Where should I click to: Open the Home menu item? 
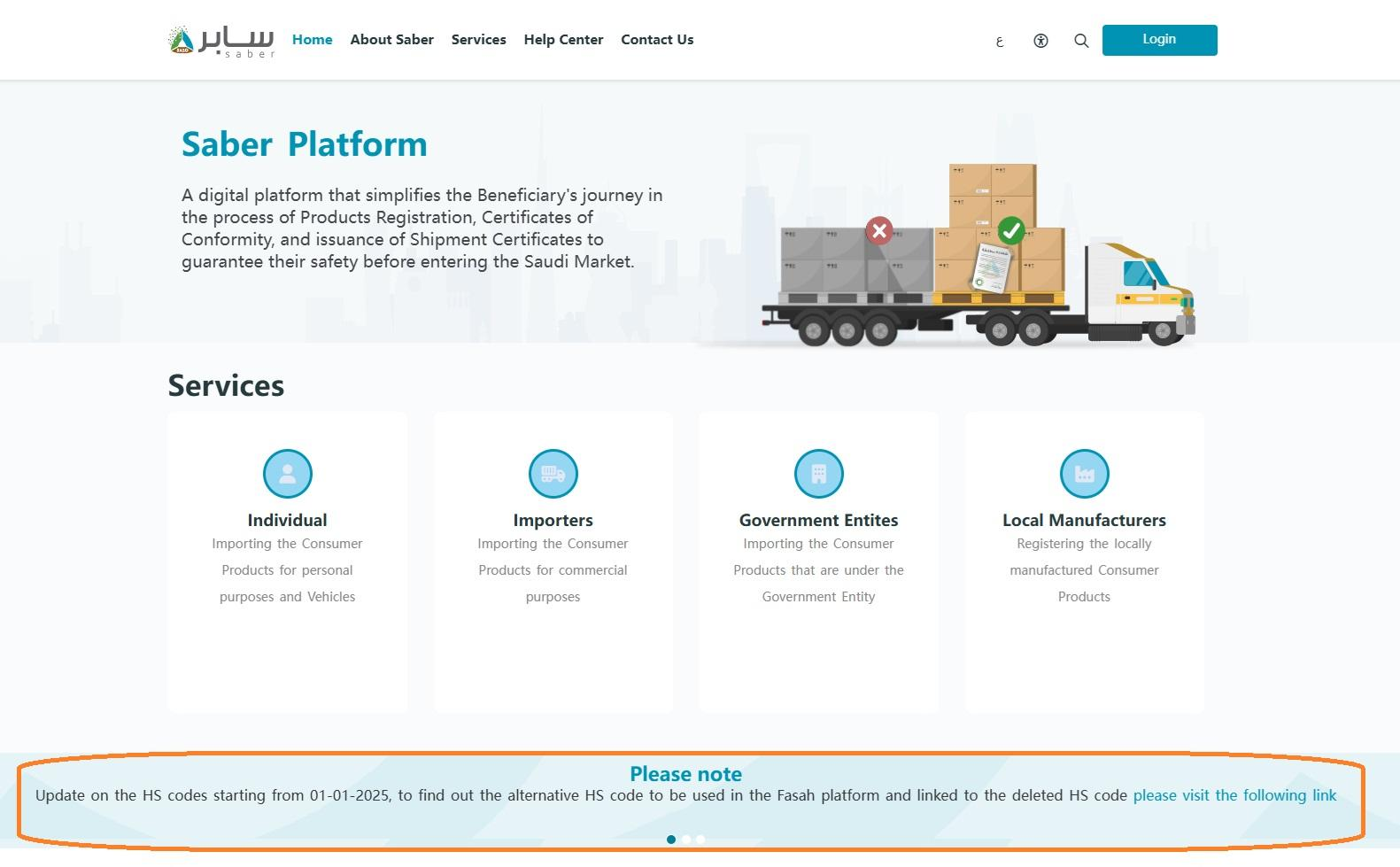312,40
